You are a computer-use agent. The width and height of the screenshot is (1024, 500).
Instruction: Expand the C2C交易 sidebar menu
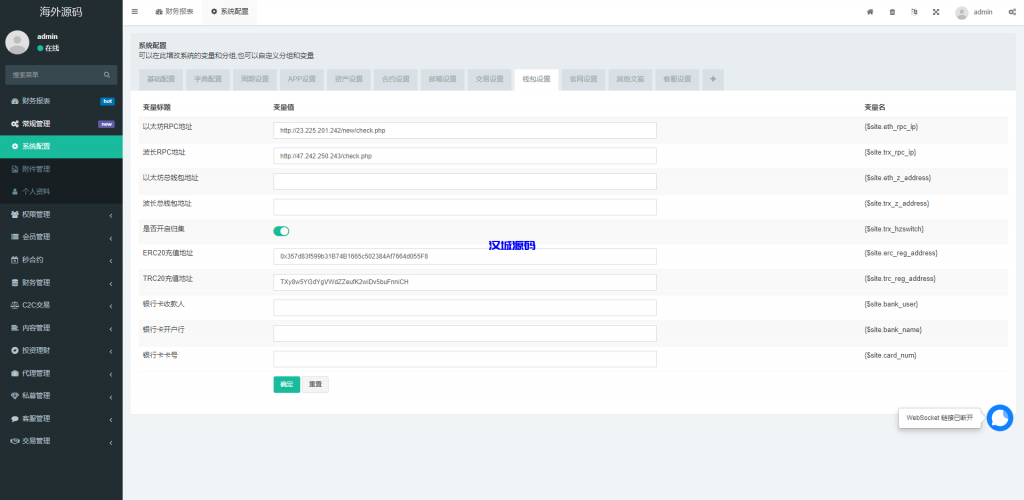pyautogui.click(x=60, y=305)
